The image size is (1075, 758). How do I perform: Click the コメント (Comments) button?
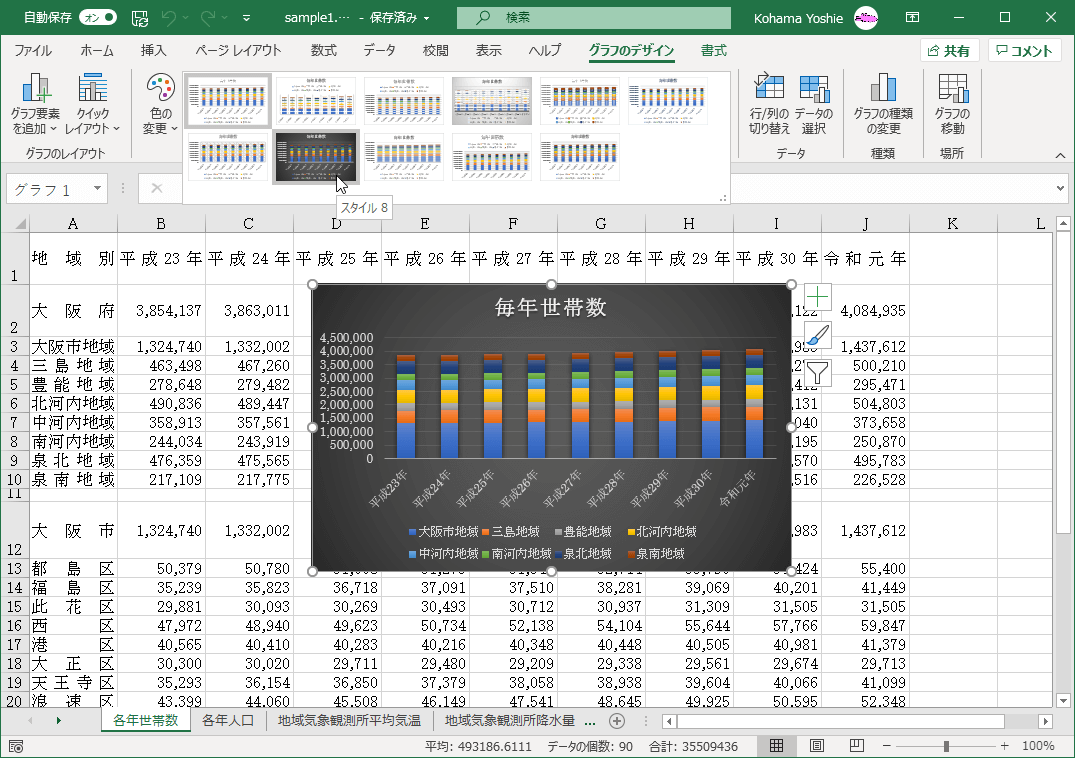(x=1024, y=51)
